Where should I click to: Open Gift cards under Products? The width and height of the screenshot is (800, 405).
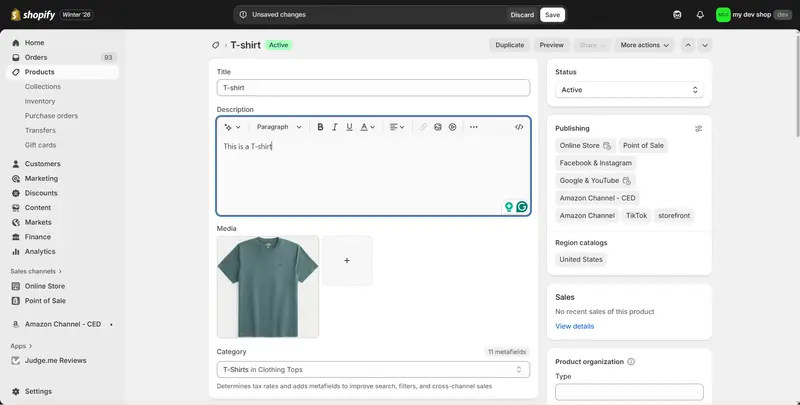(40, 145)
